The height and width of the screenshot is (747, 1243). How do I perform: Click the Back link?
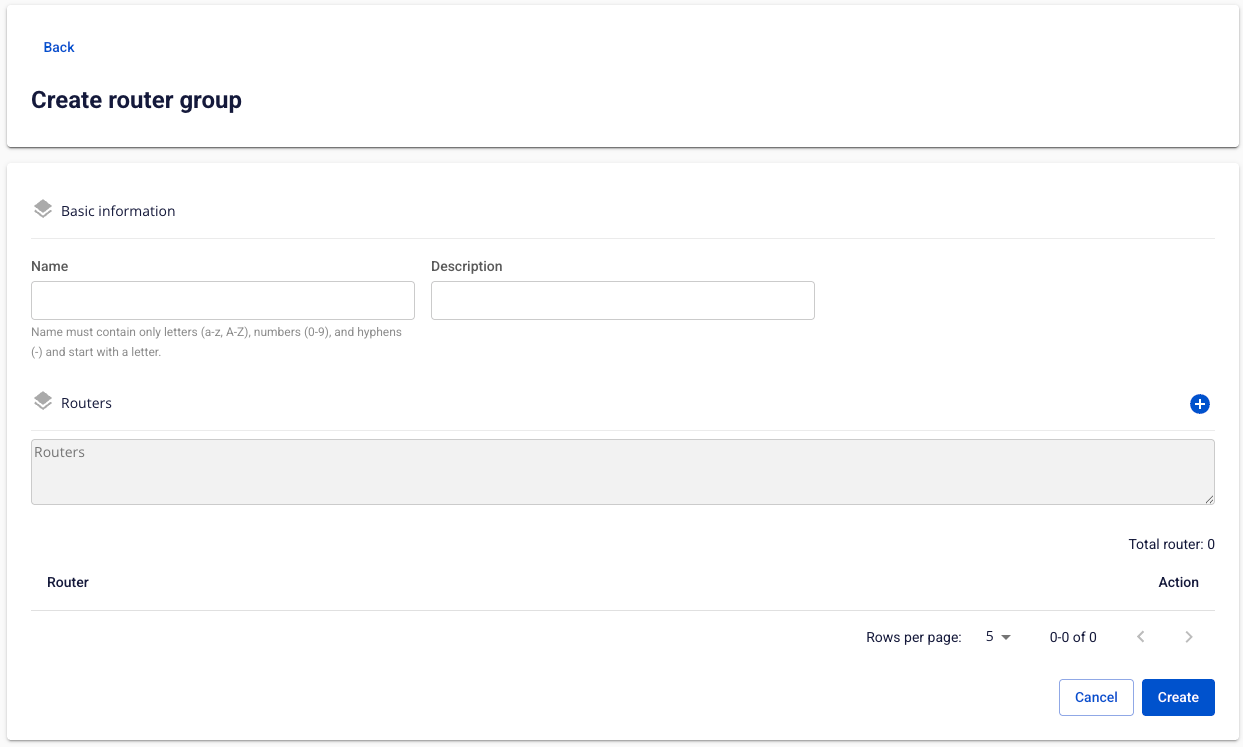tap(59, 47)
